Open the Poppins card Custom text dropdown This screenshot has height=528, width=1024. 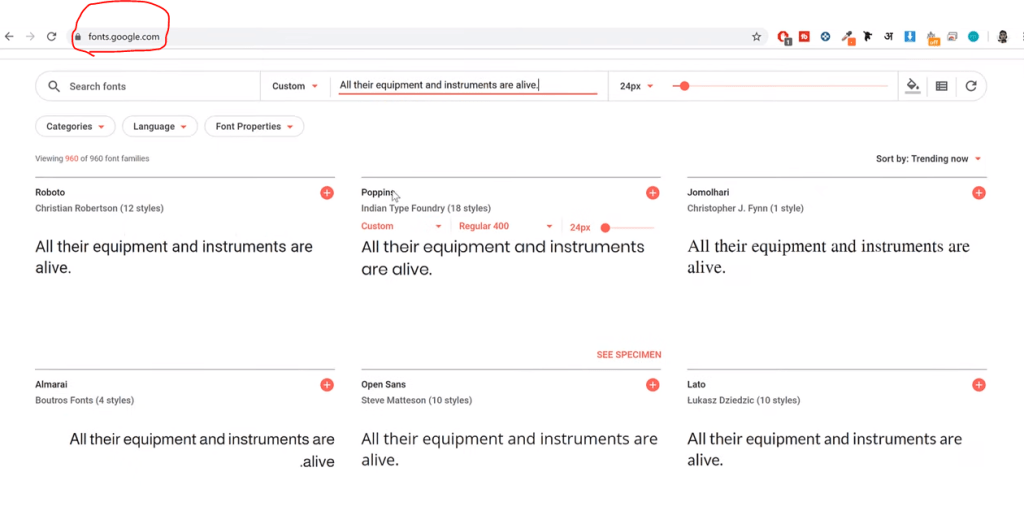click(402, 227)
